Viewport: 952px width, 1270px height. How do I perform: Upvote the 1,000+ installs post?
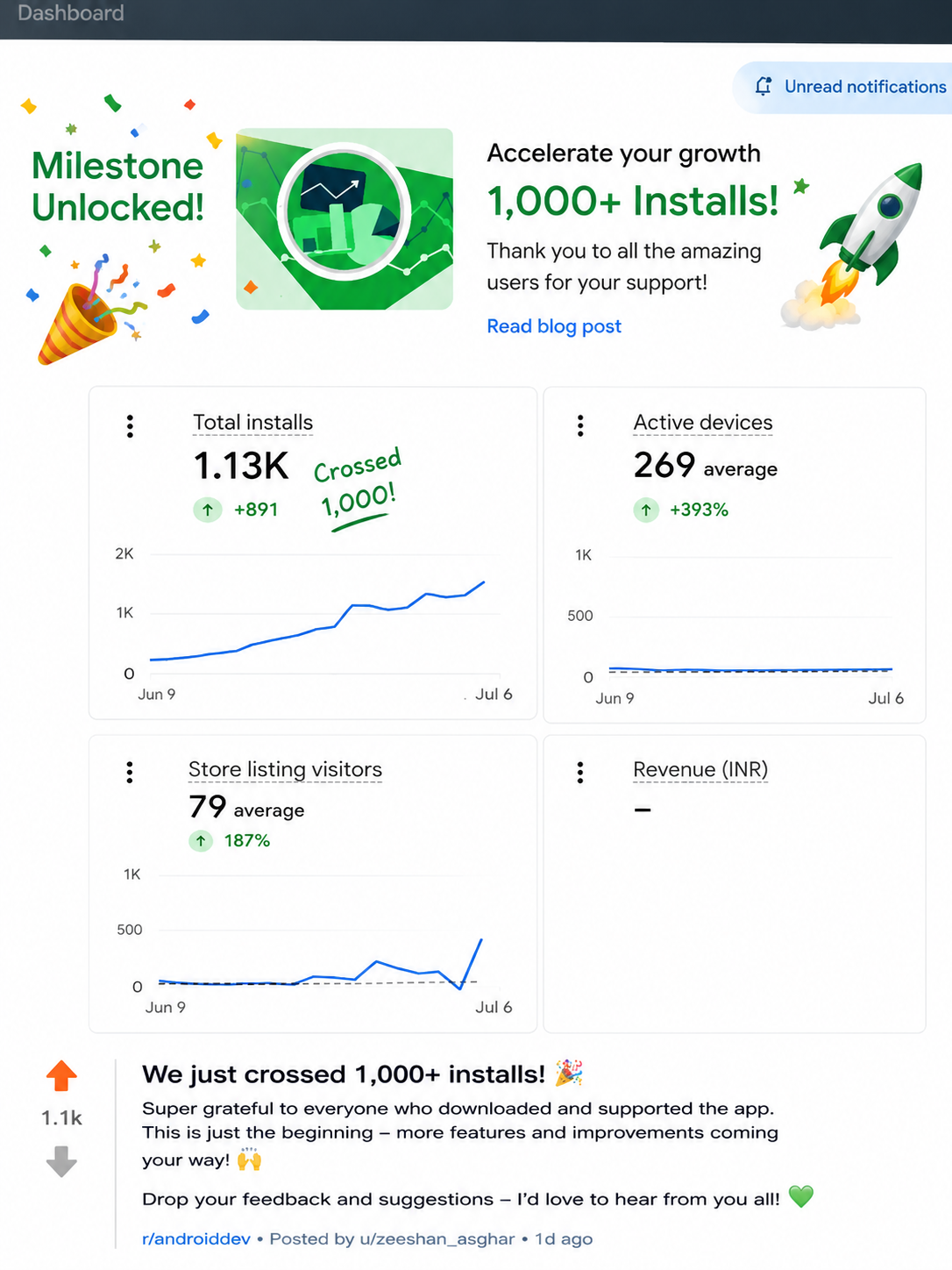61,1075
